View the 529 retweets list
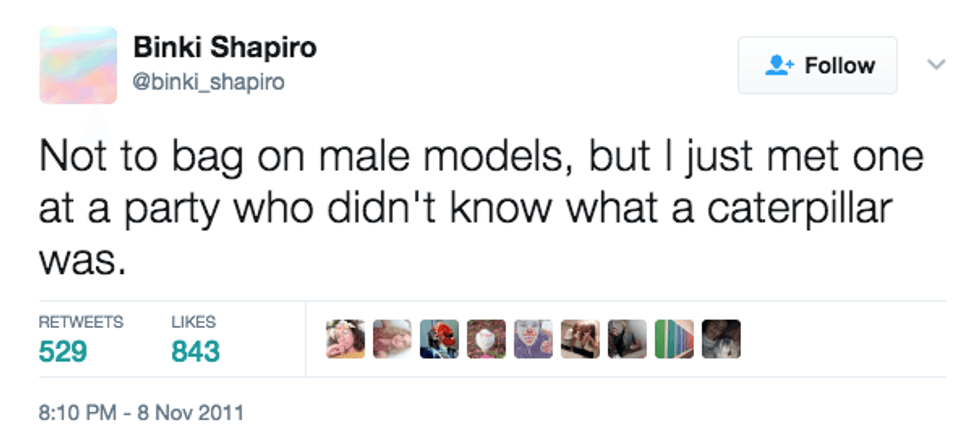 pos(63,351)
